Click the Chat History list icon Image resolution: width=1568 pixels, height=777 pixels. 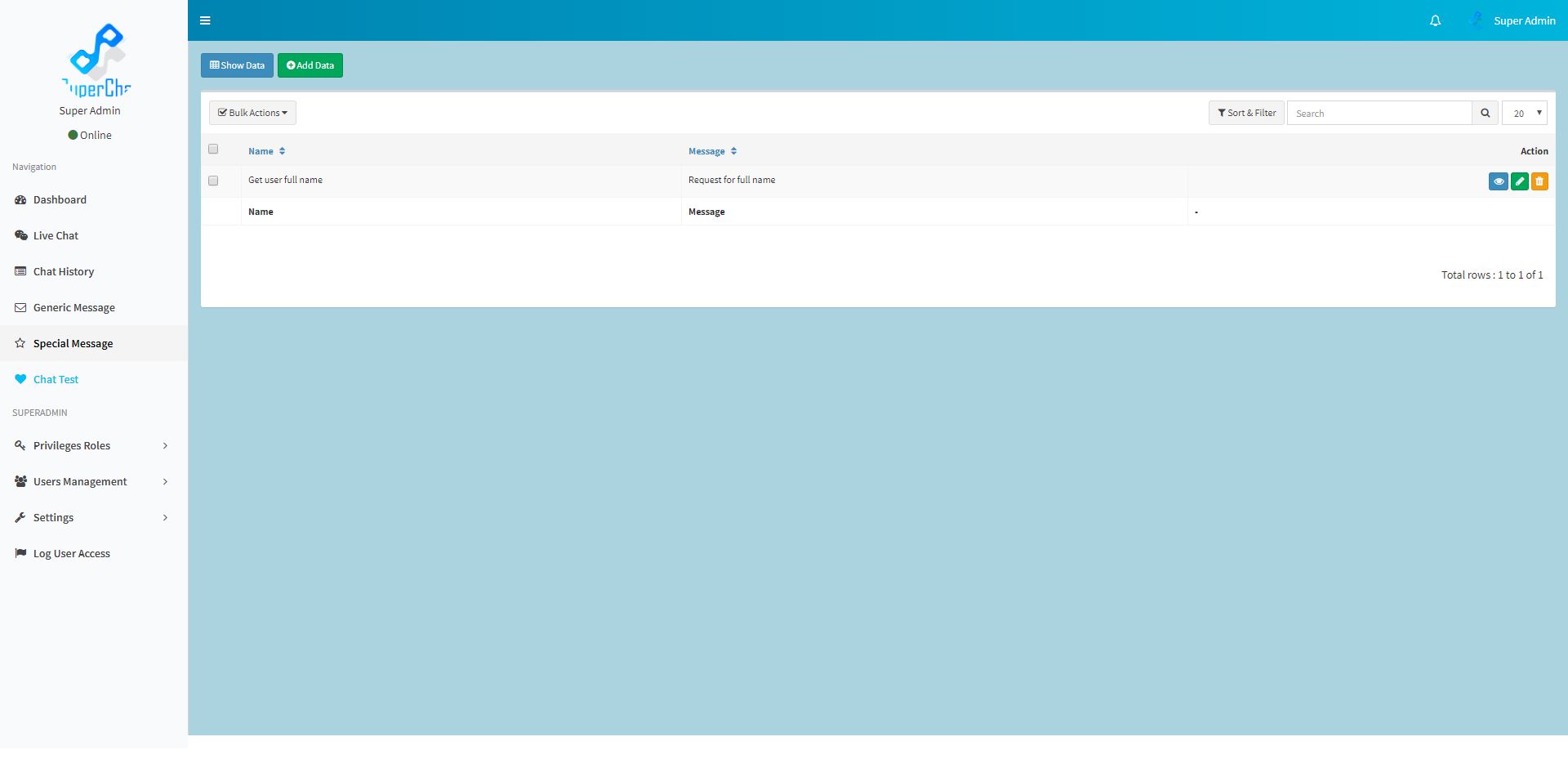(x=20, y=271)
